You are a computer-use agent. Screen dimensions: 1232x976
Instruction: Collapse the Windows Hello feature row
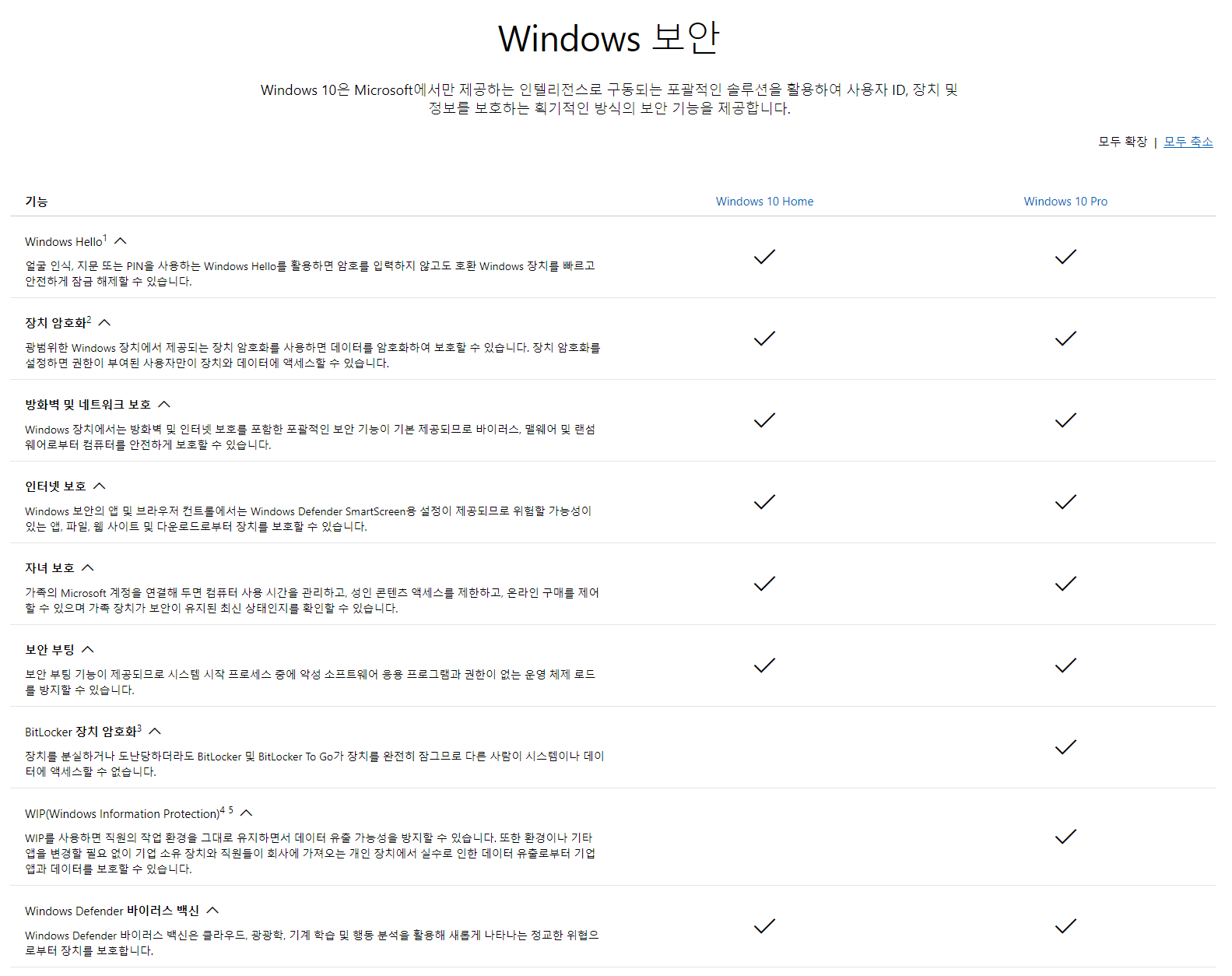point(120,241)
